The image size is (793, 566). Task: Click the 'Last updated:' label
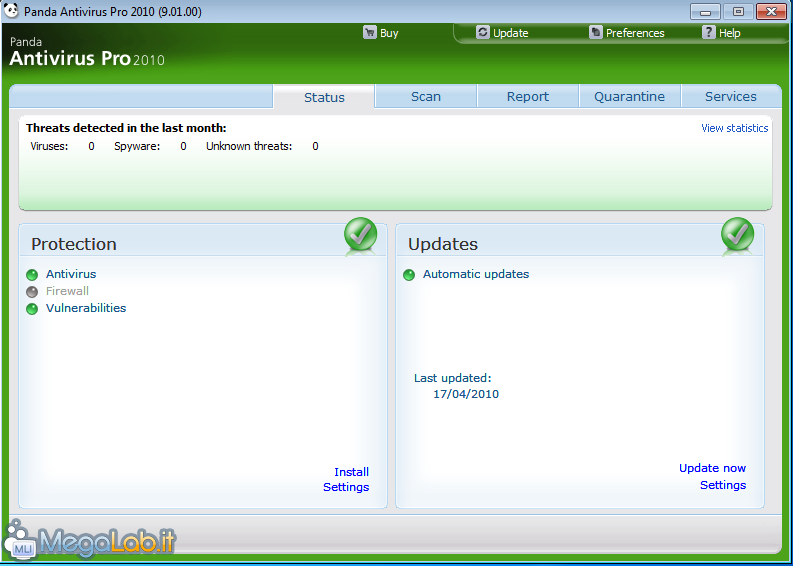[x=453, y=378]
